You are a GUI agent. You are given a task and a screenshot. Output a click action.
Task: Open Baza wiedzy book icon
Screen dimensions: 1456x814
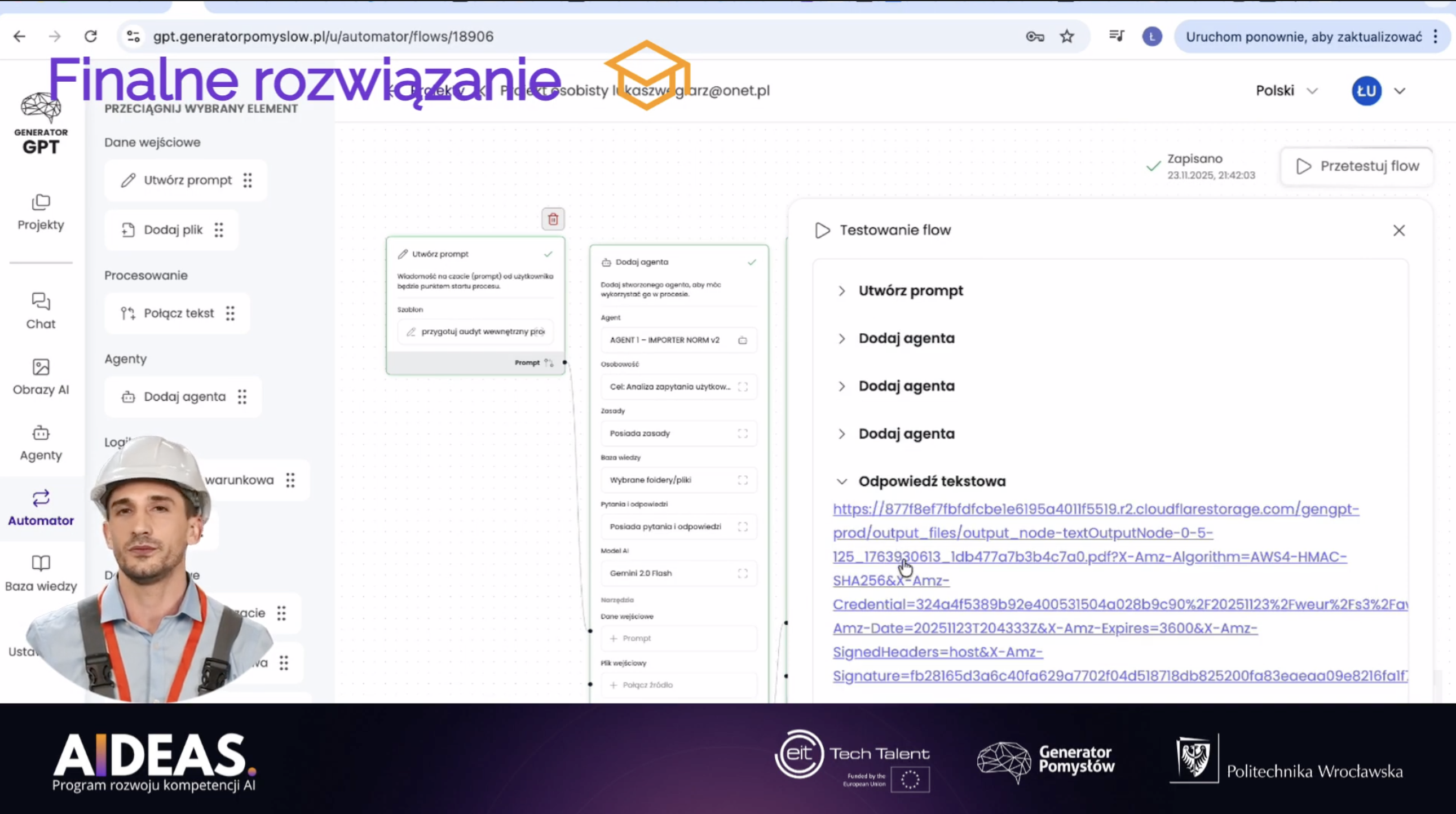(x=41, y=563)
